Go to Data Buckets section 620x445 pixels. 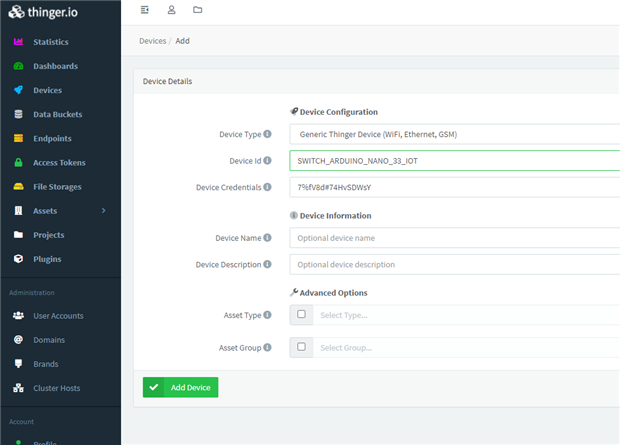pyautogui.click(x=58, y=114)
